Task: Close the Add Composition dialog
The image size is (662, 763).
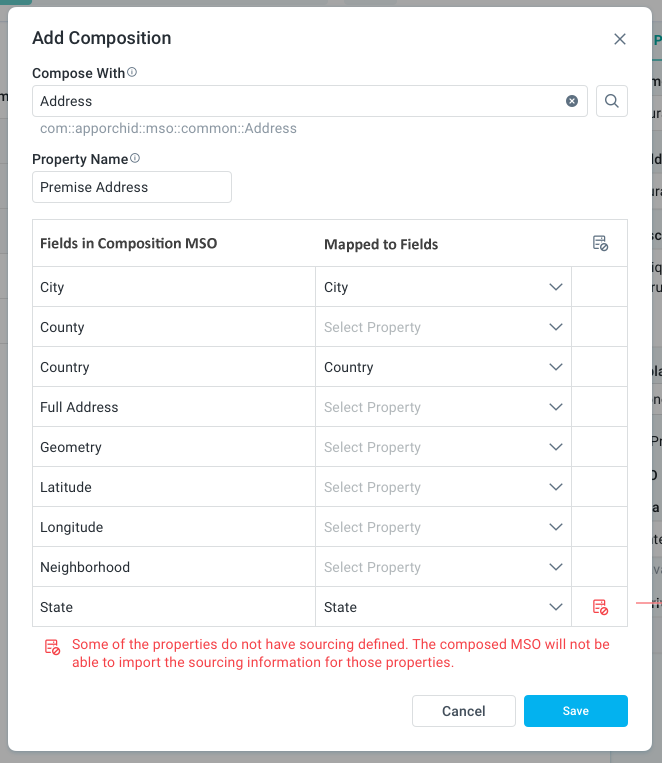Action: pyautogui.click(x=620, y=39)
